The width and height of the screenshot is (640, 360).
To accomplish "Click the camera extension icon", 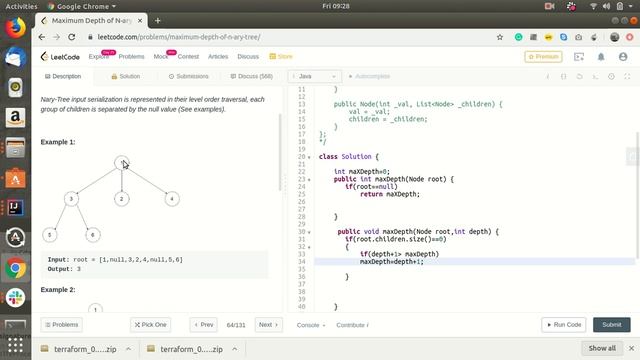I will tap(579, 37).
